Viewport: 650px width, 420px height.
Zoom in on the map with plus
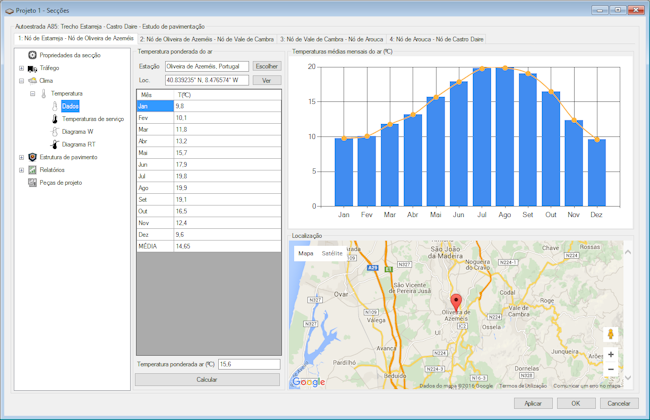[x=611, y=354]
